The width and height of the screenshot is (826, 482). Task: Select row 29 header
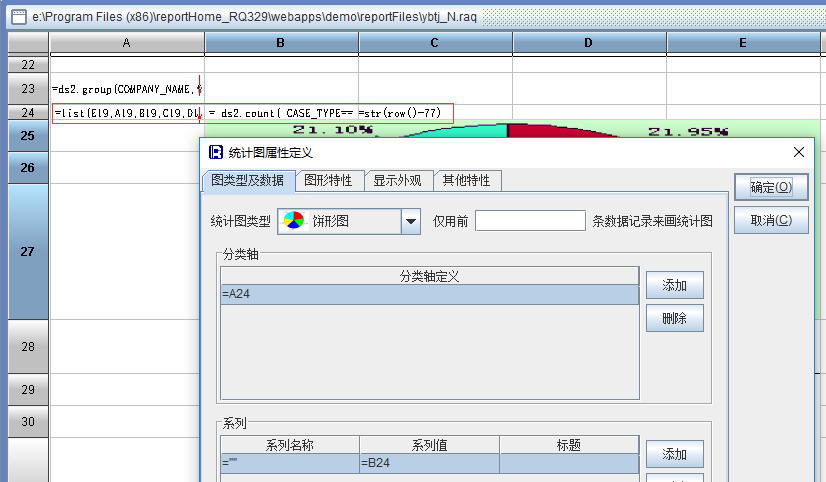coord(28,389)
